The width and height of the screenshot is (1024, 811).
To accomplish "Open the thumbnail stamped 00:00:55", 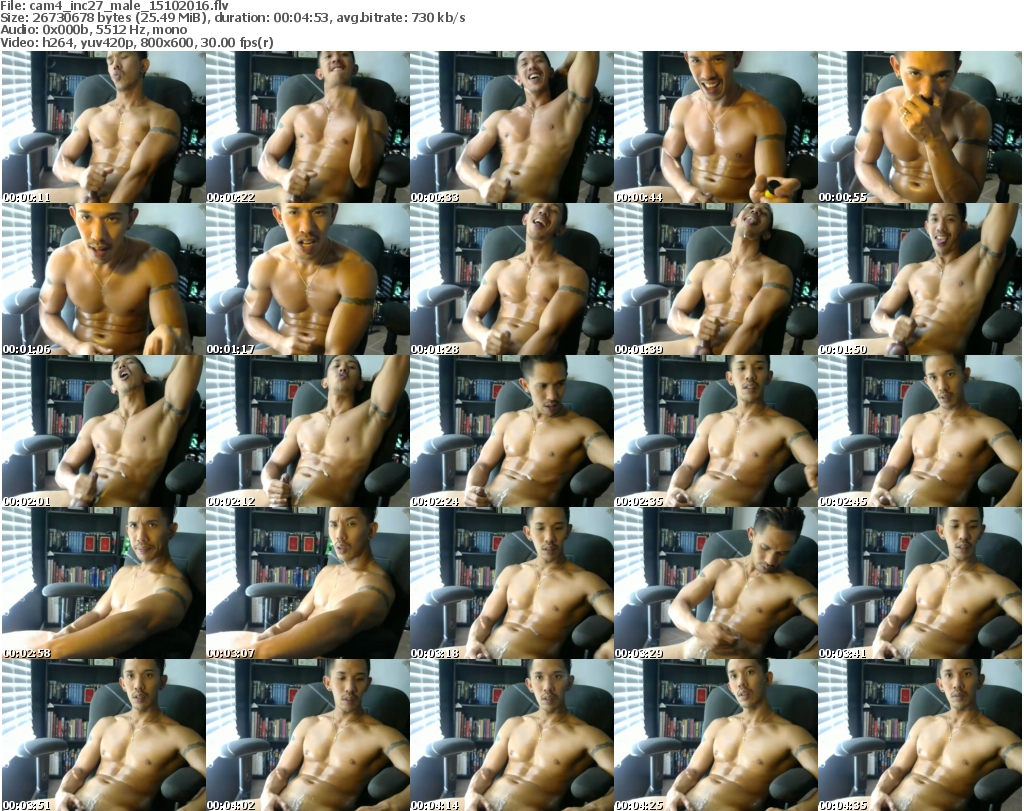I will [x=919, y=127].
